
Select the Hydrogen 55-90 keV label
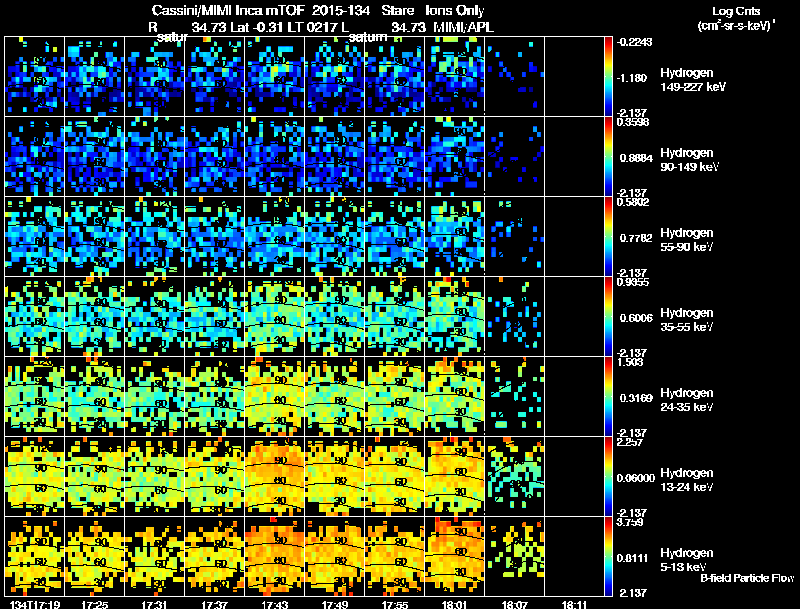687,240
